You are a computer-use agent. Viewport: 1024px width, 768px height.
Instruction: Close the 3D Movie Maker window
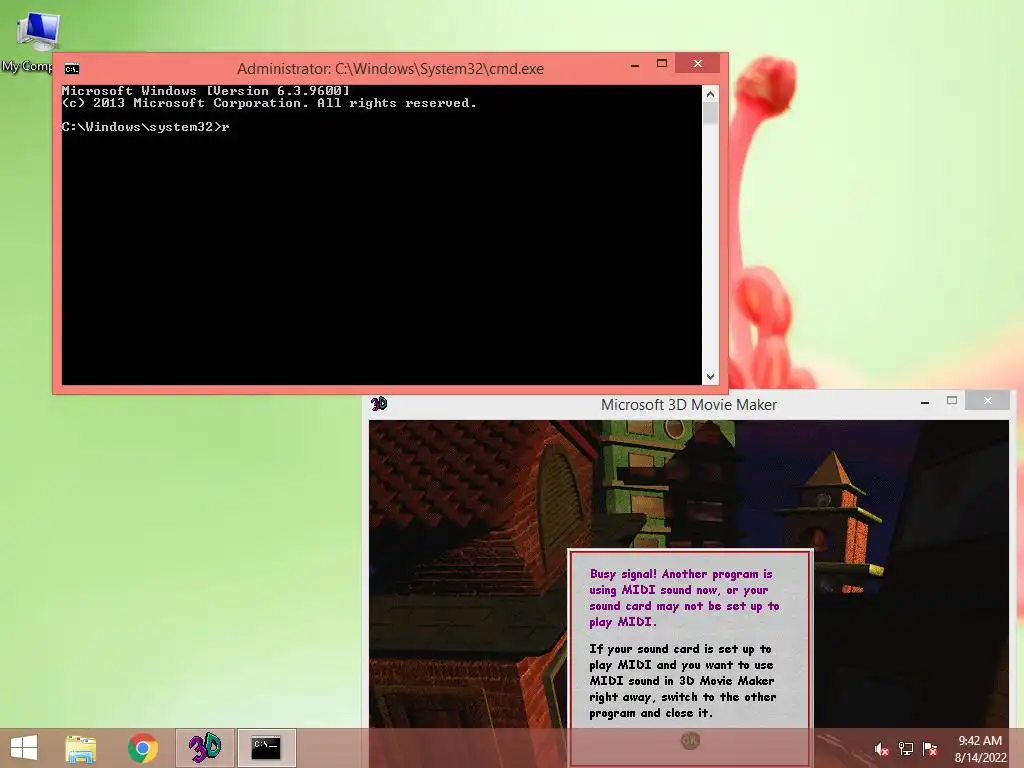(x=987, y=400)
